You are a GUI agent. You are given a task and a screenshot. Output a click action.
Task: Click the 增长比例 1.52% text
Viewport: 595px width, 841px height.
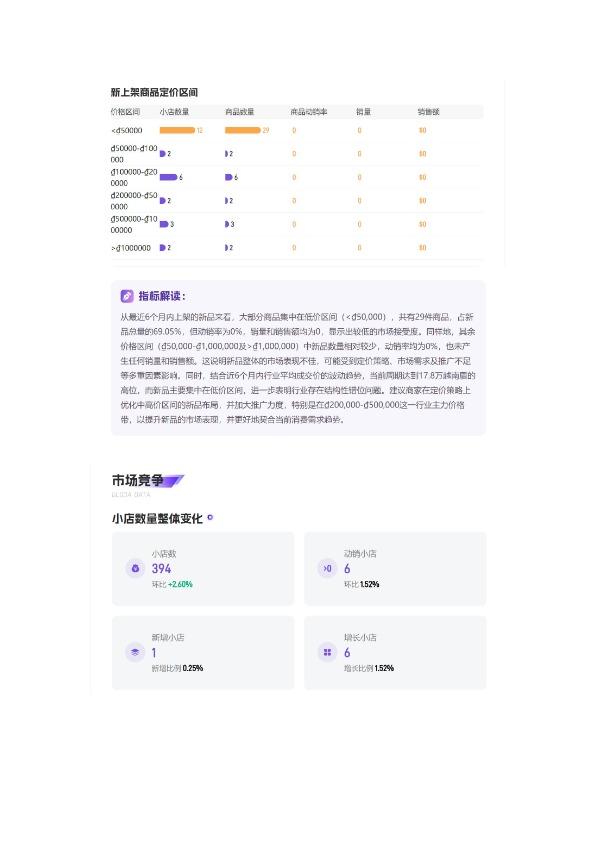click(369, 668)
